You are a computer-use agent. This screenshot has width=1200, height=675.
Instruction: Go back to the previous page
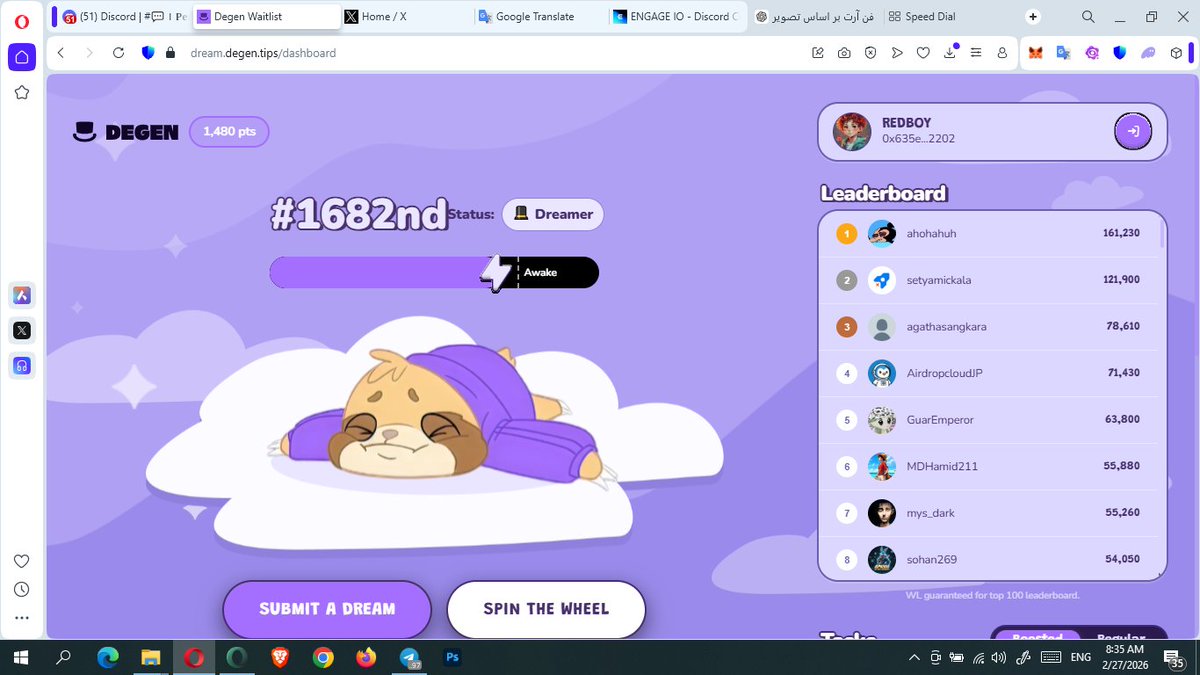tap(62, 53)
